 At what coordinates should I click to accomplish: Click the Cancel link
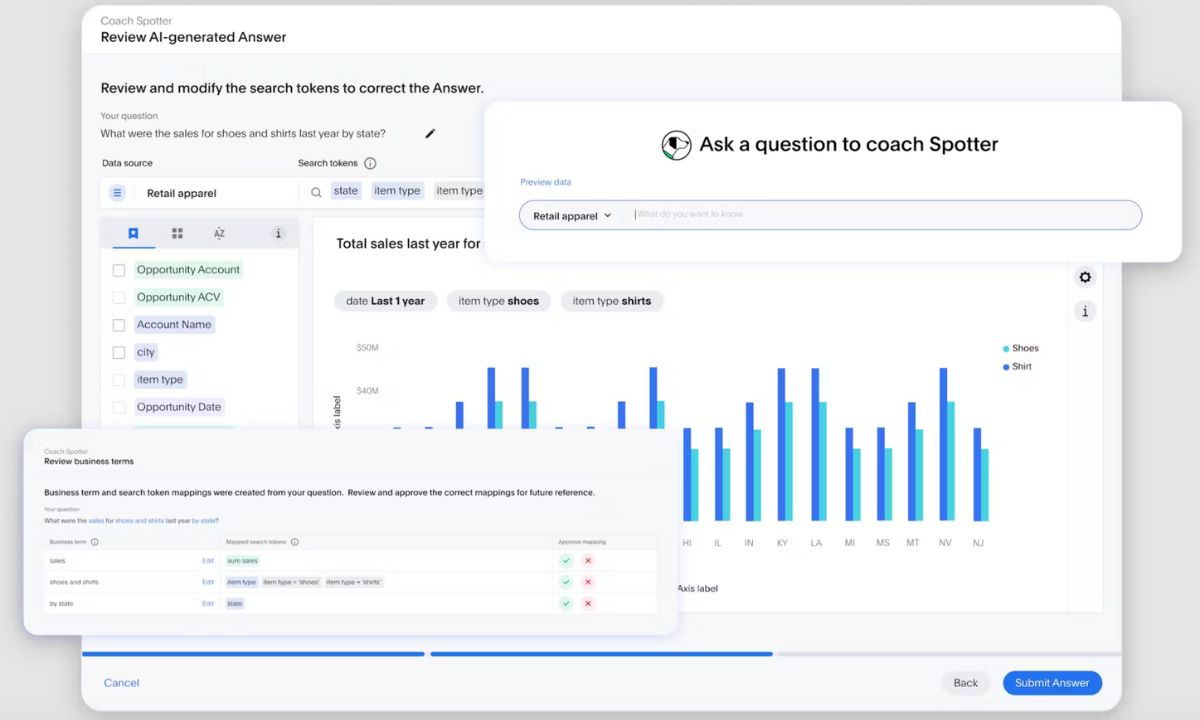122,683
